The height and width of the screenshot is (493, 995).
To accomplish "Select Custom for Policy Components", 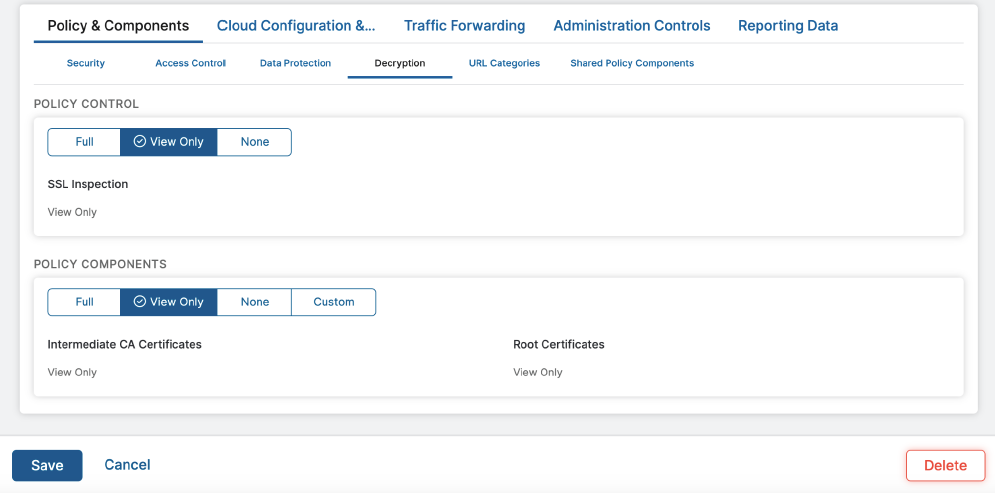I will pyautogui.click(x=334, y=302).
